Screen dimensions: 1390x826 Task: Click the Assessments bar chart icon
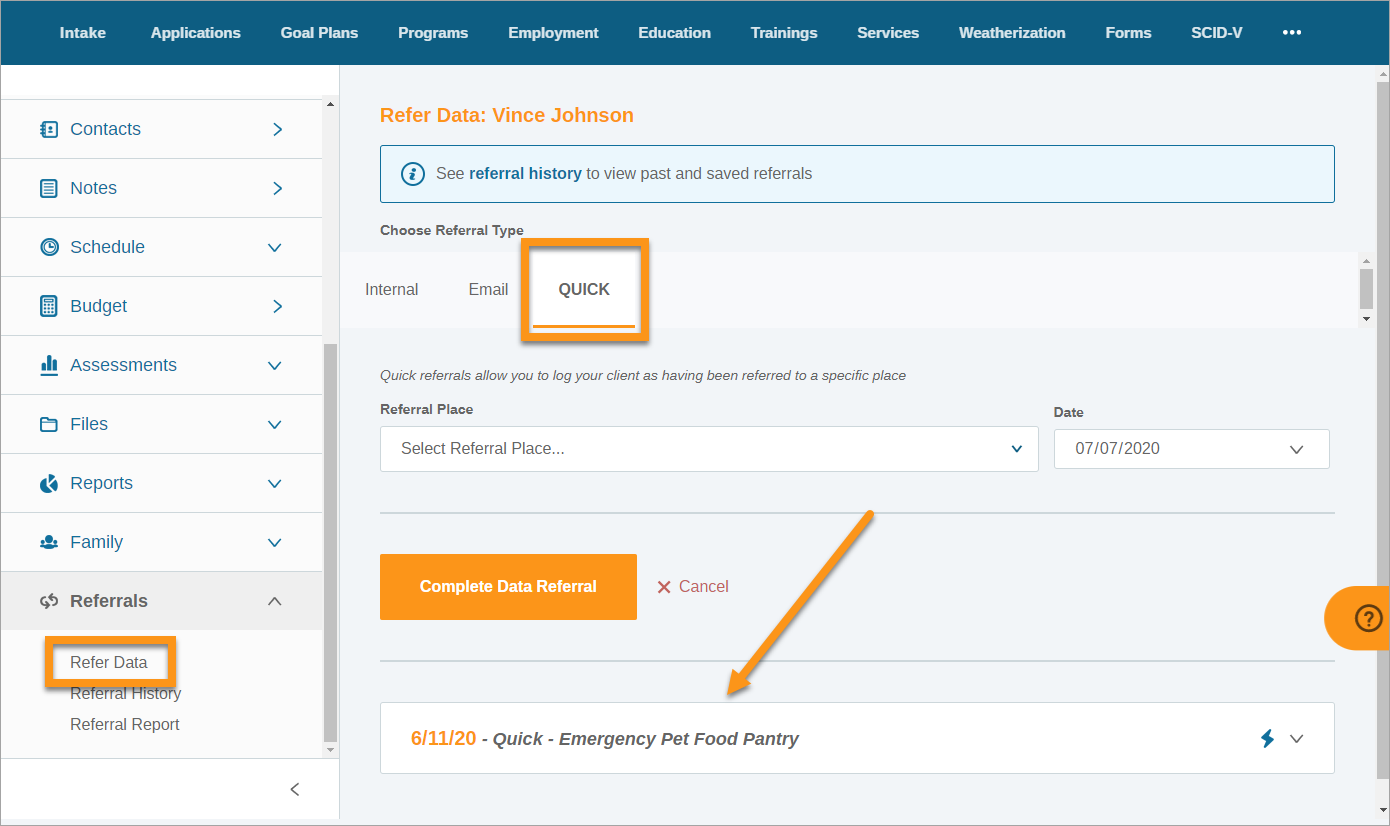pos(48,365)
